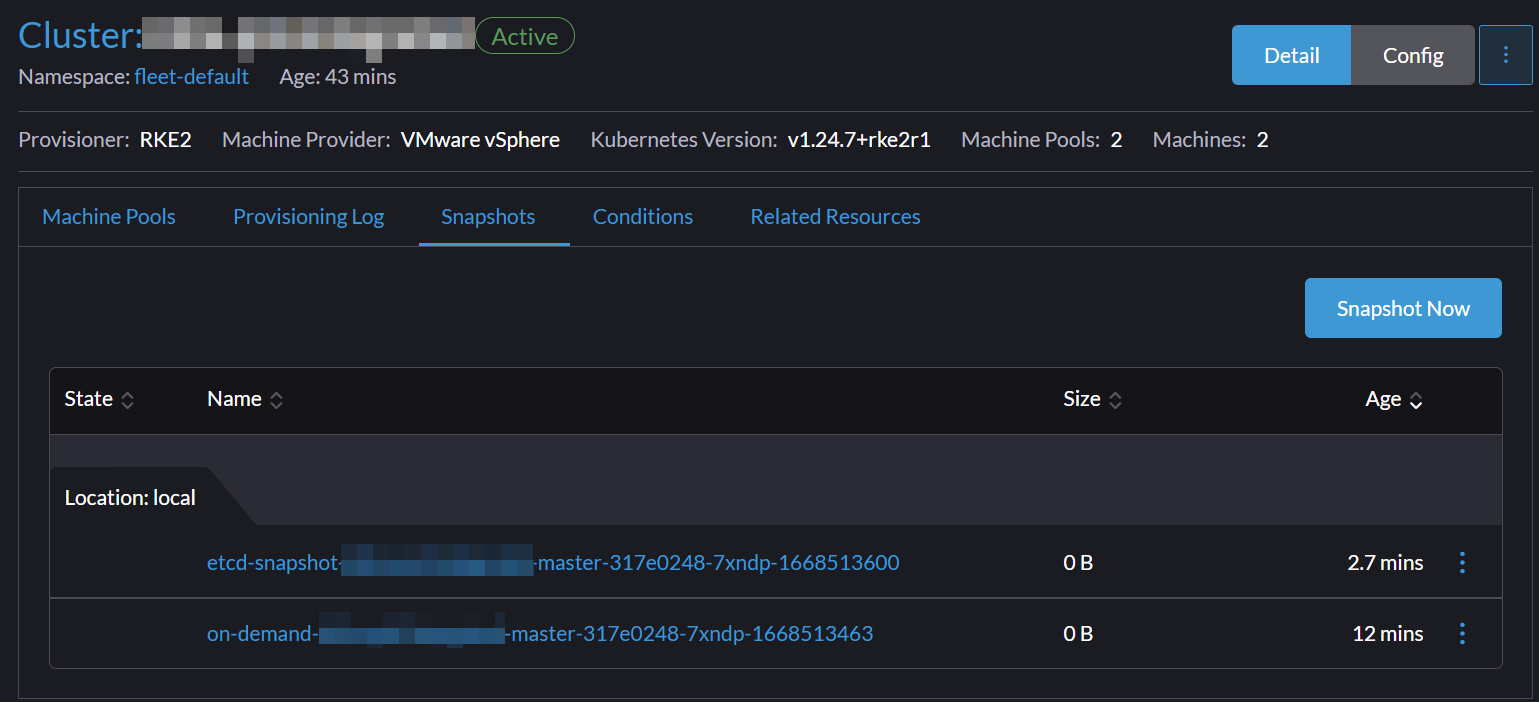Open the fleet-default namespace link
The height and width of the screenshot is (702, 1539).
click(x=191, y=76)
